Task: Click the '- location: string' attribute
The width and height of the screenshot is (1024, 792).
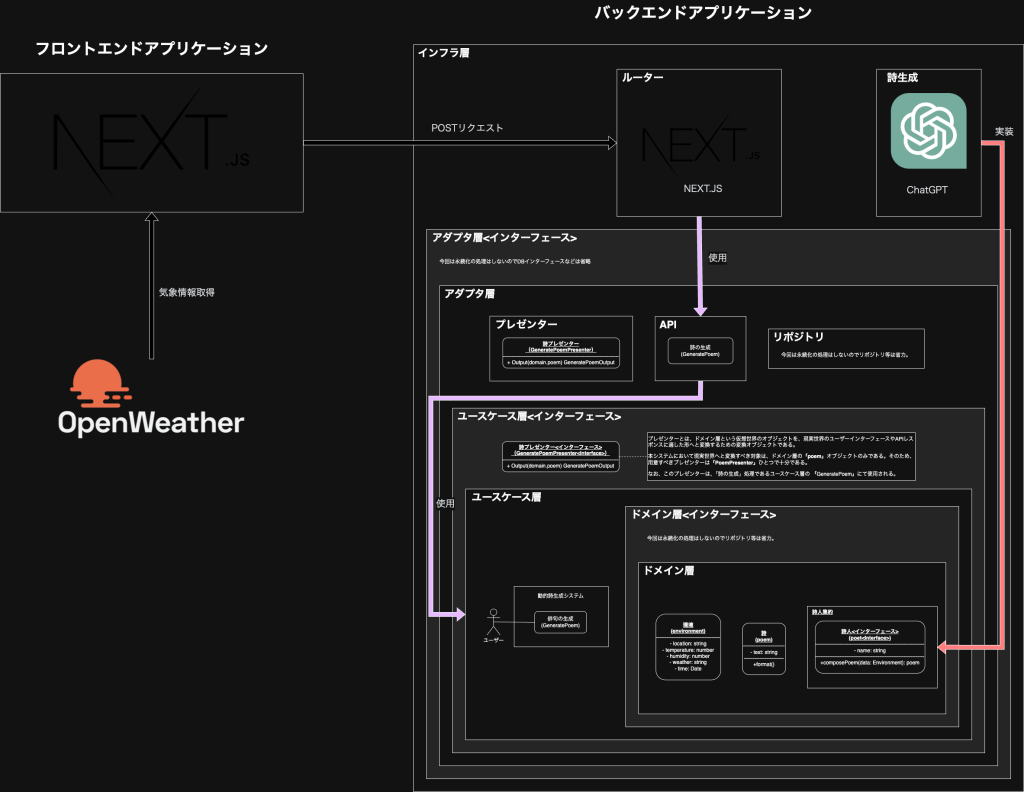Action: tap(688, 644)
